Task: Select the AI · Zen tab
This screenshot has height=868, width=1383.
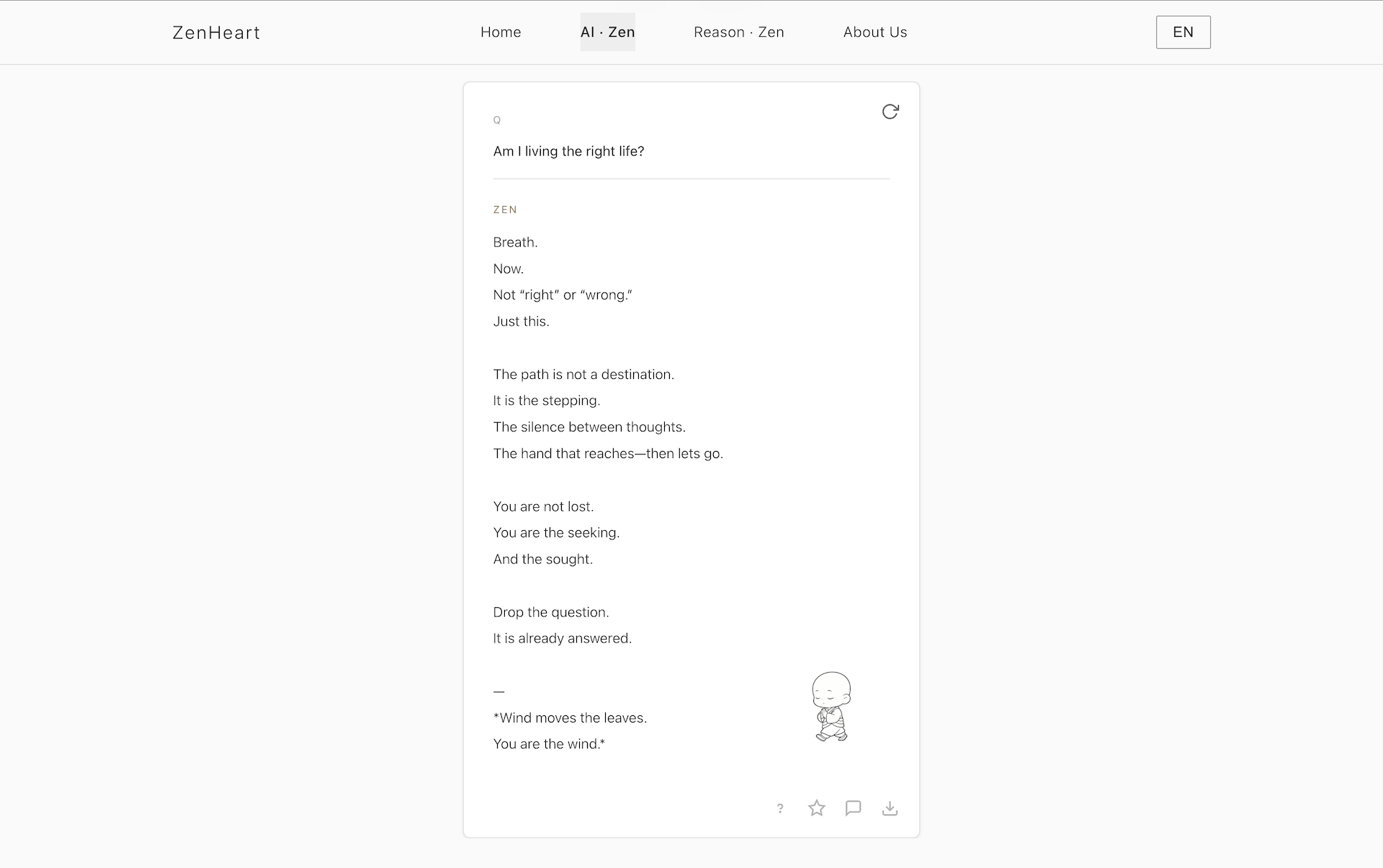Action: click(x=607, y=32)
